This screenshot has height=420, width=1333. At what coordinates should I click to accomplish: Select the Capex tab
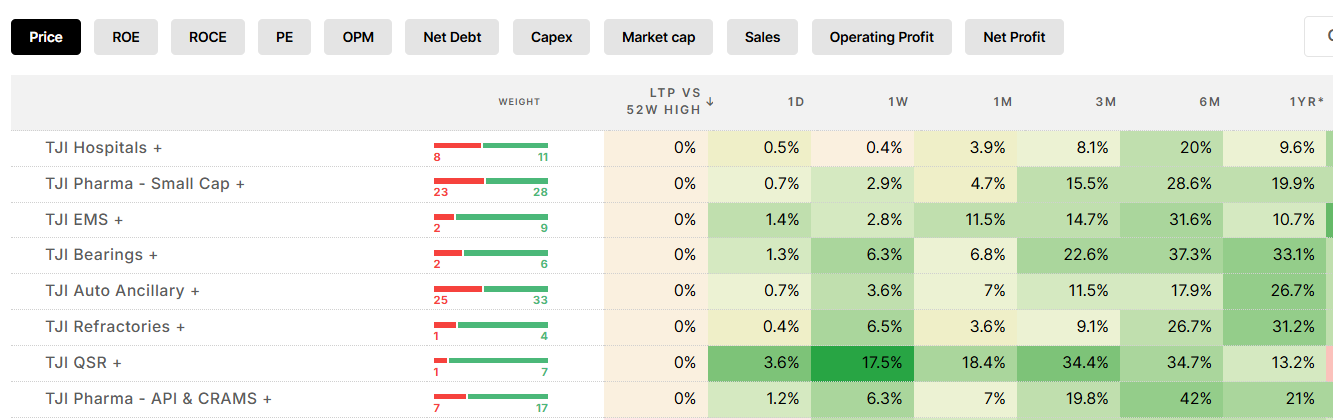[x=551, y=37]
